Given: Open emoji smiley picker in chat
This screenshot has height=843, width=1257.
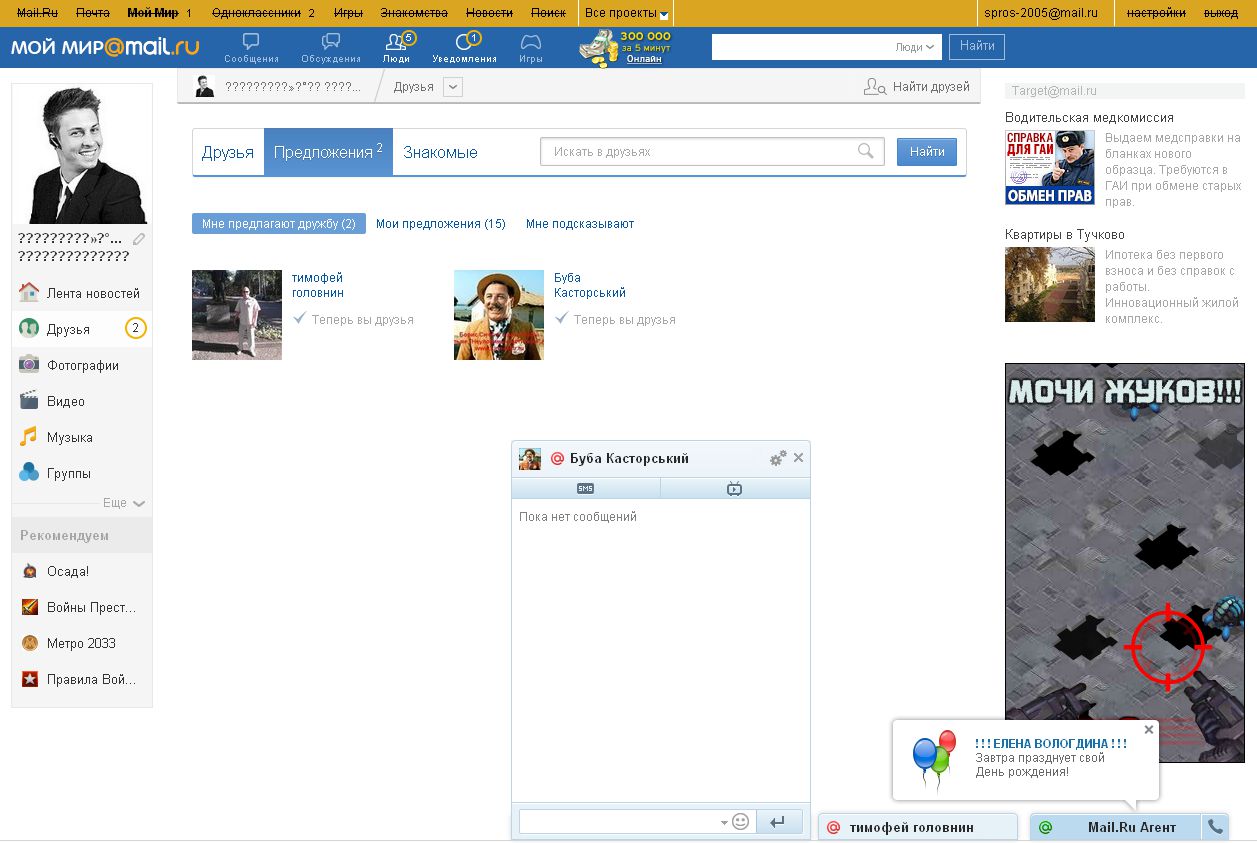Looking at the screenshot, I should 740,821.
